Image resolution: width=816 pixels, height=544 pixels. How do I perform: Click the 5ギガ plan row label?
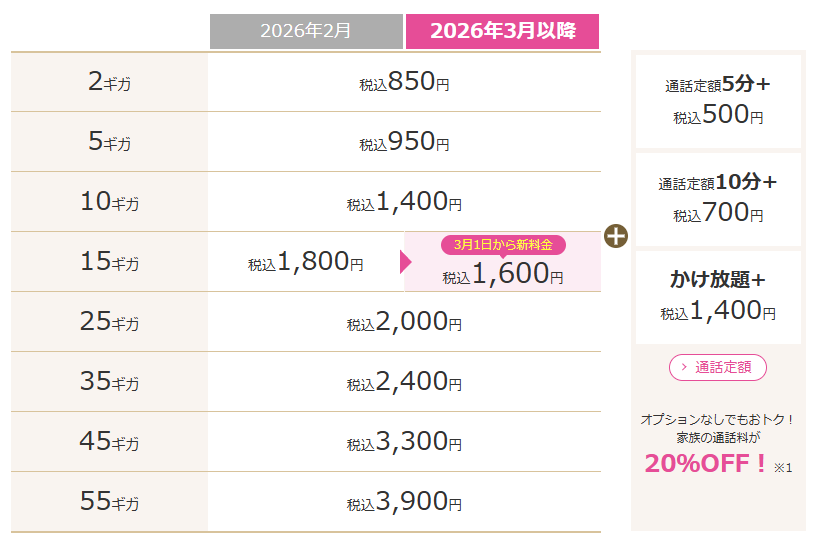point(109,142)
